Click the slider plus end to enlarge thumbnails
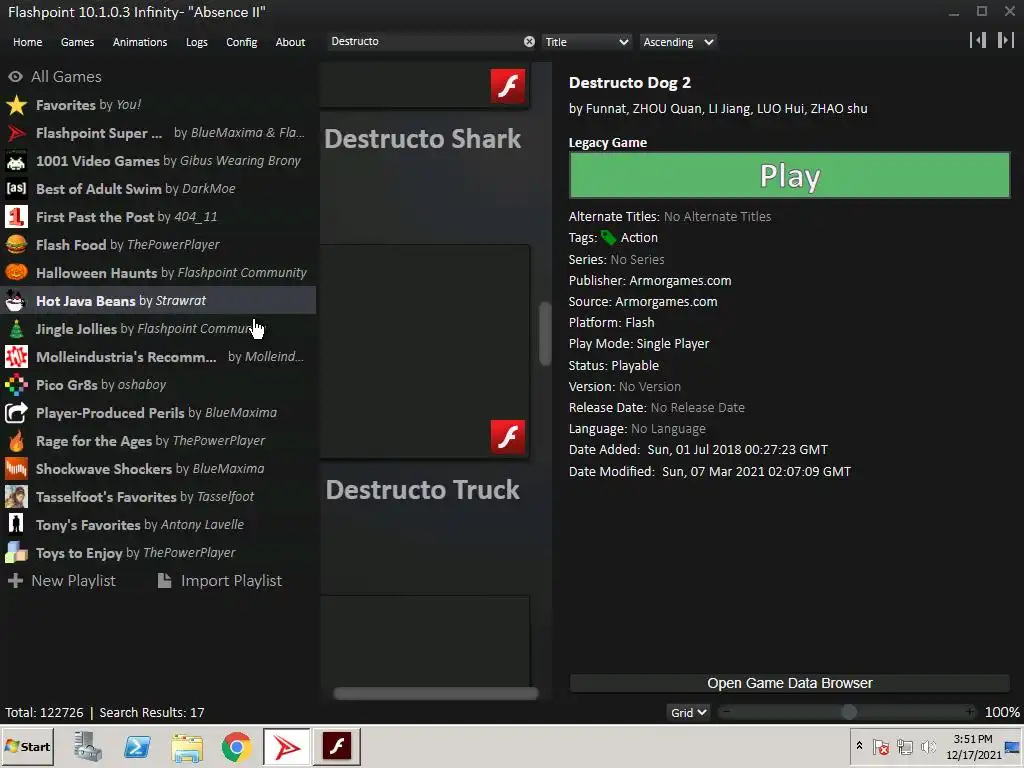 coord(970,712)
